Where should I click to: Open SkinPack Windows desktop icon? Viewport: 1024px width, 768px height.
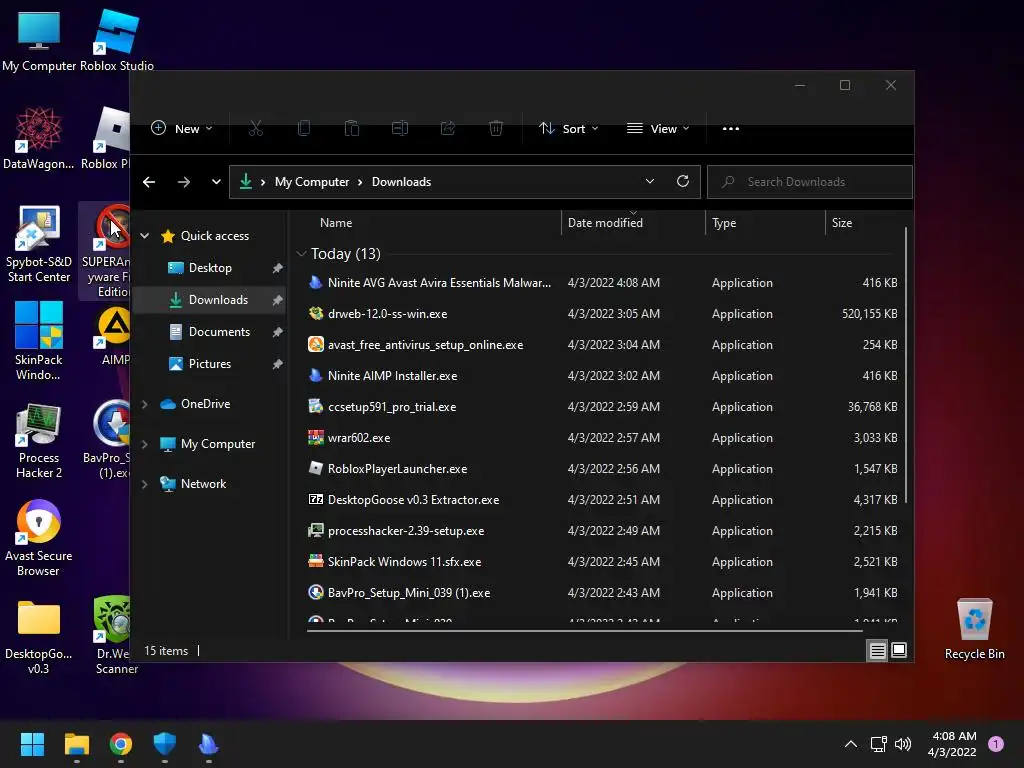pos(39,340)
